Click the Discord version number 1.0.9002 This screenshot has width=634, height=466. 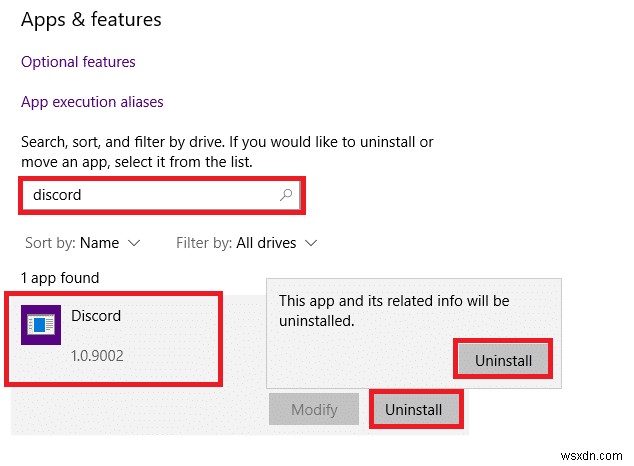(x=98, y=355)
